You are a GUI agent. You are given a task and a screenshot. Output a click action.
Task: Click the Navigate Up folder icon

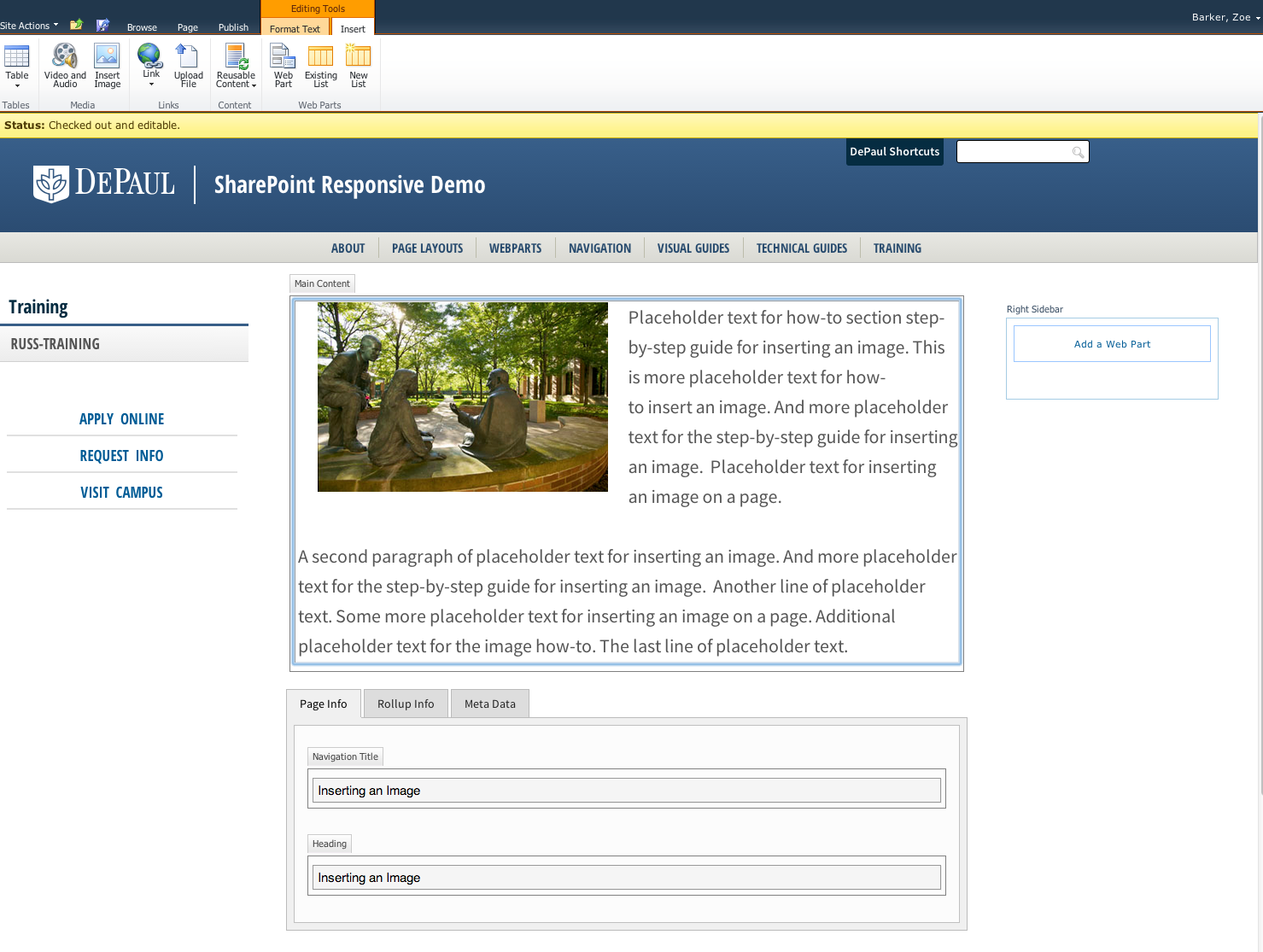click(x=76, y=25)
